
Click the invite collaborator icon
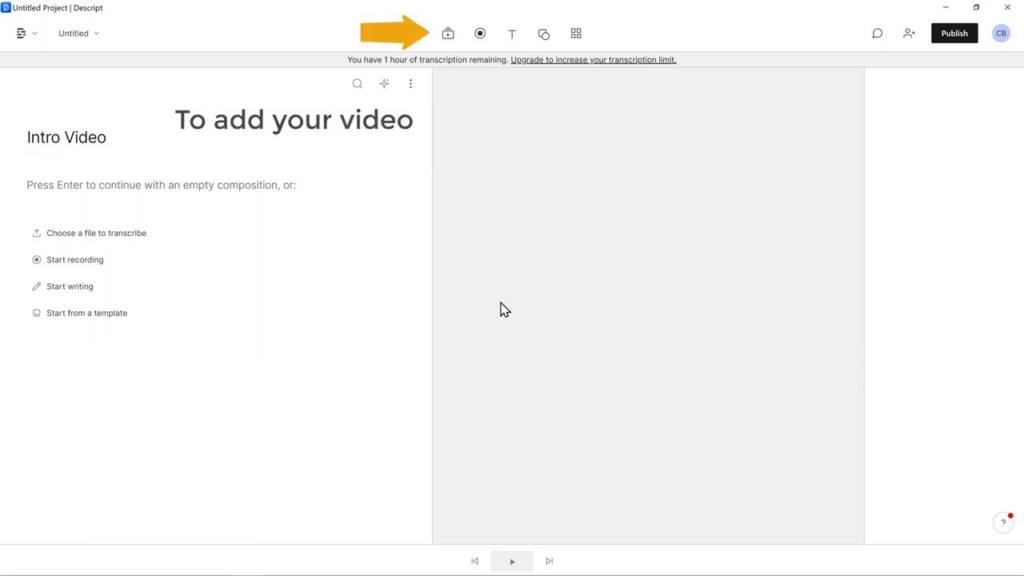(x=909, y=33)
